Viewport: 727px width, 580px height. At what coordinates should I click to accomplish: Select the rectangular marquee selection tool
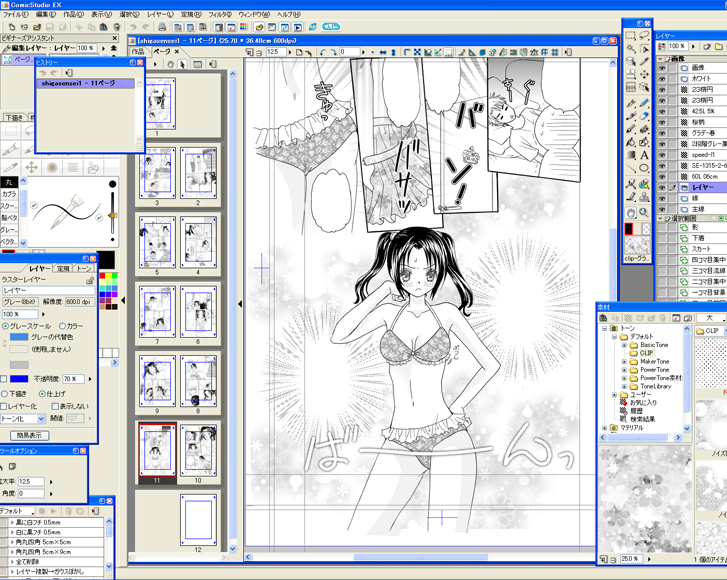coord(630,36)
